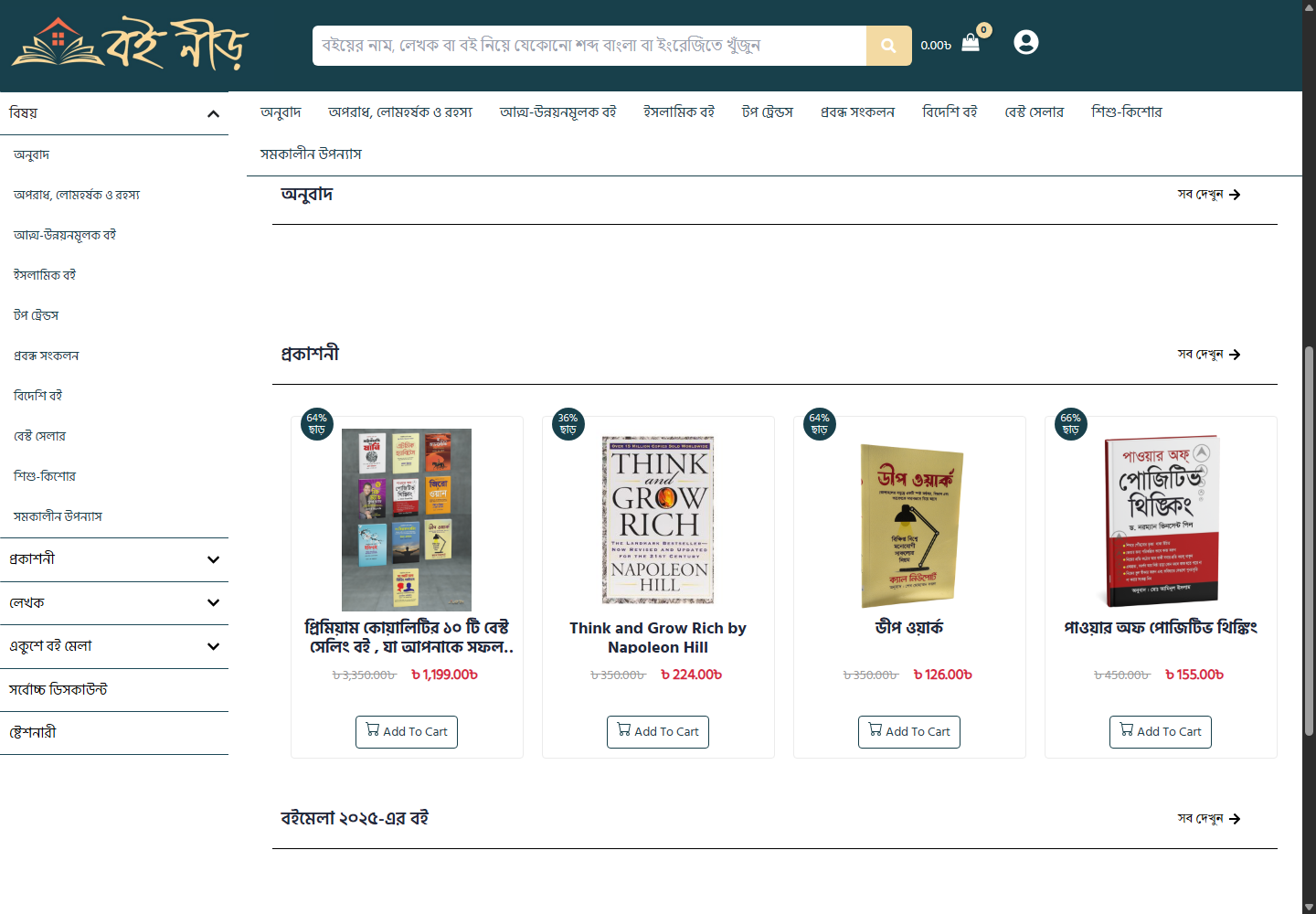The width and height of the screenshot is (1316, 914).
Task: Click the বই নীড় logo
Action: (130, 44)
